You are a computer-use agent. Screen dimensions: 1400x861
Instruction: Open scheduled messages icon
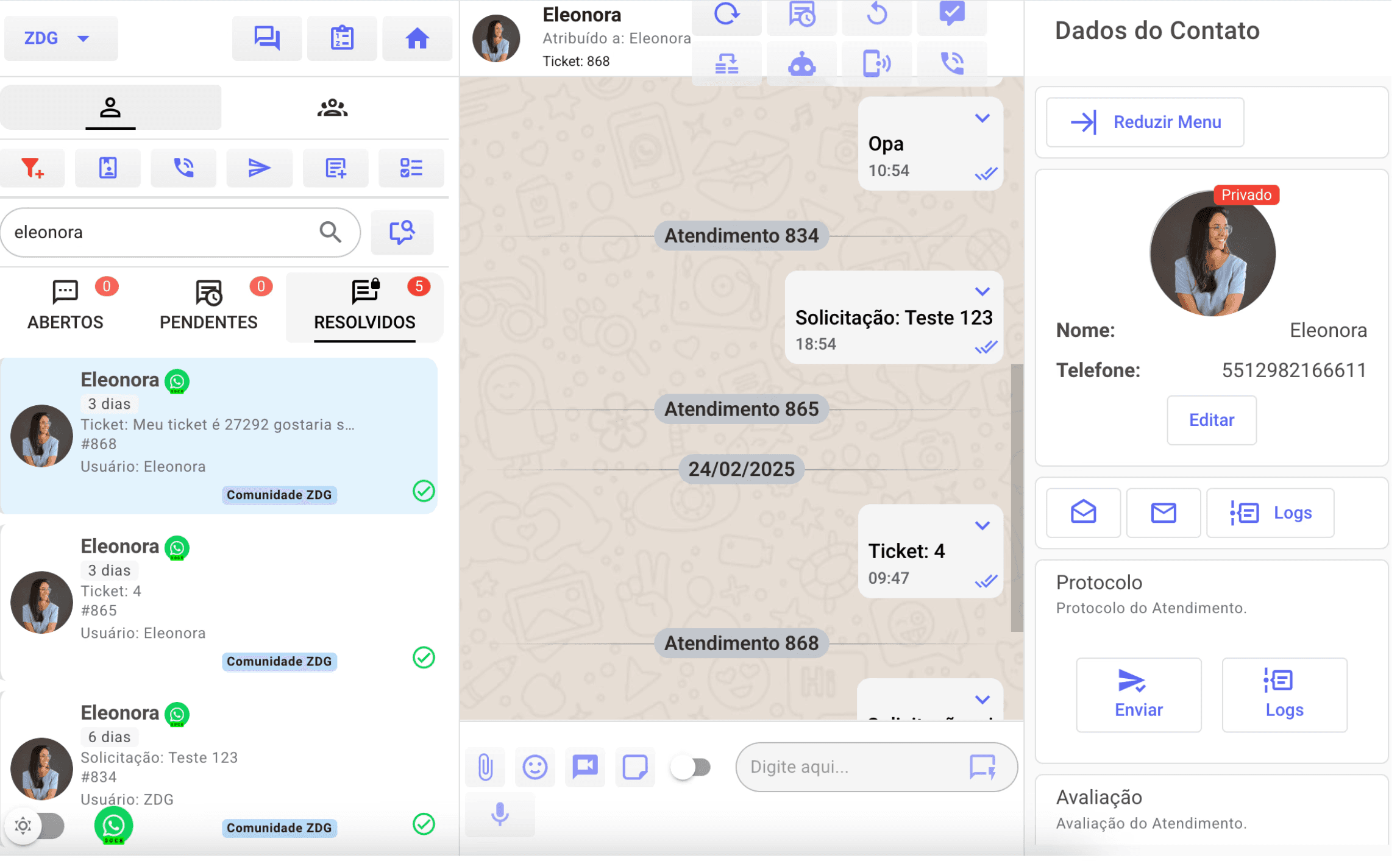click(801, 15)
